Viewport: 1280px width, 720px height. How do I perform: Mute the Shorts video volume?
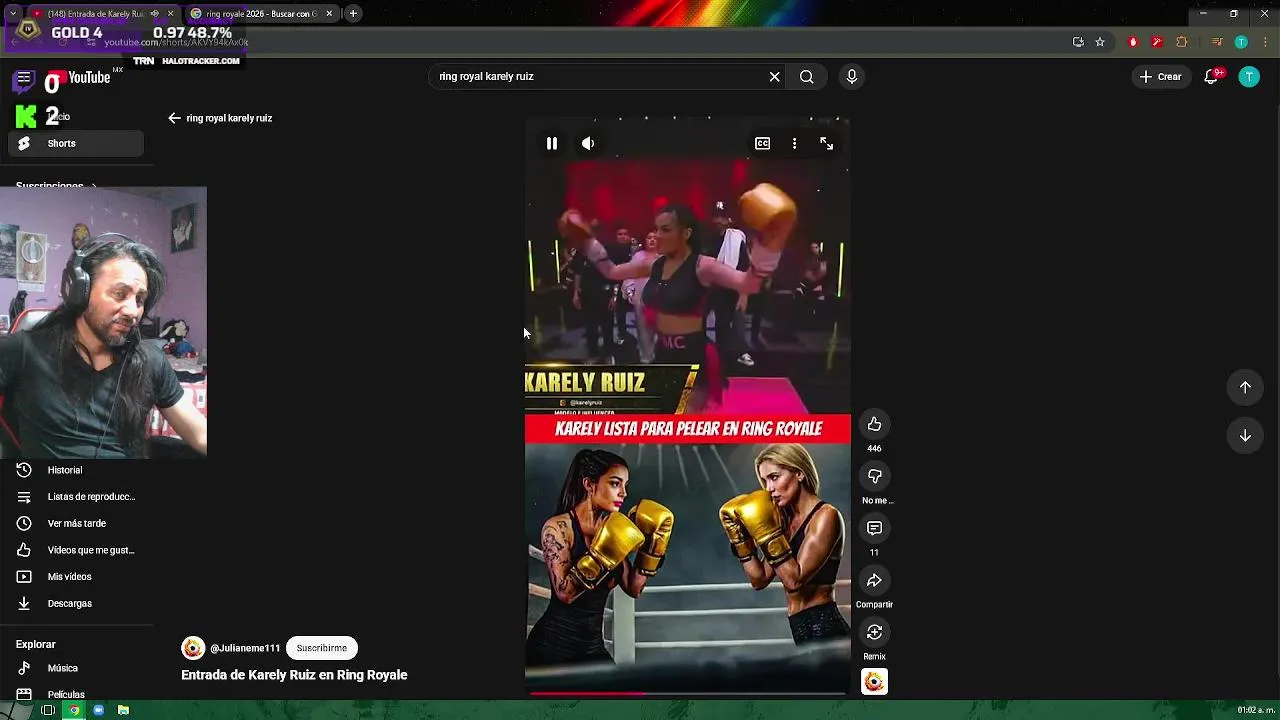(588, 143)
